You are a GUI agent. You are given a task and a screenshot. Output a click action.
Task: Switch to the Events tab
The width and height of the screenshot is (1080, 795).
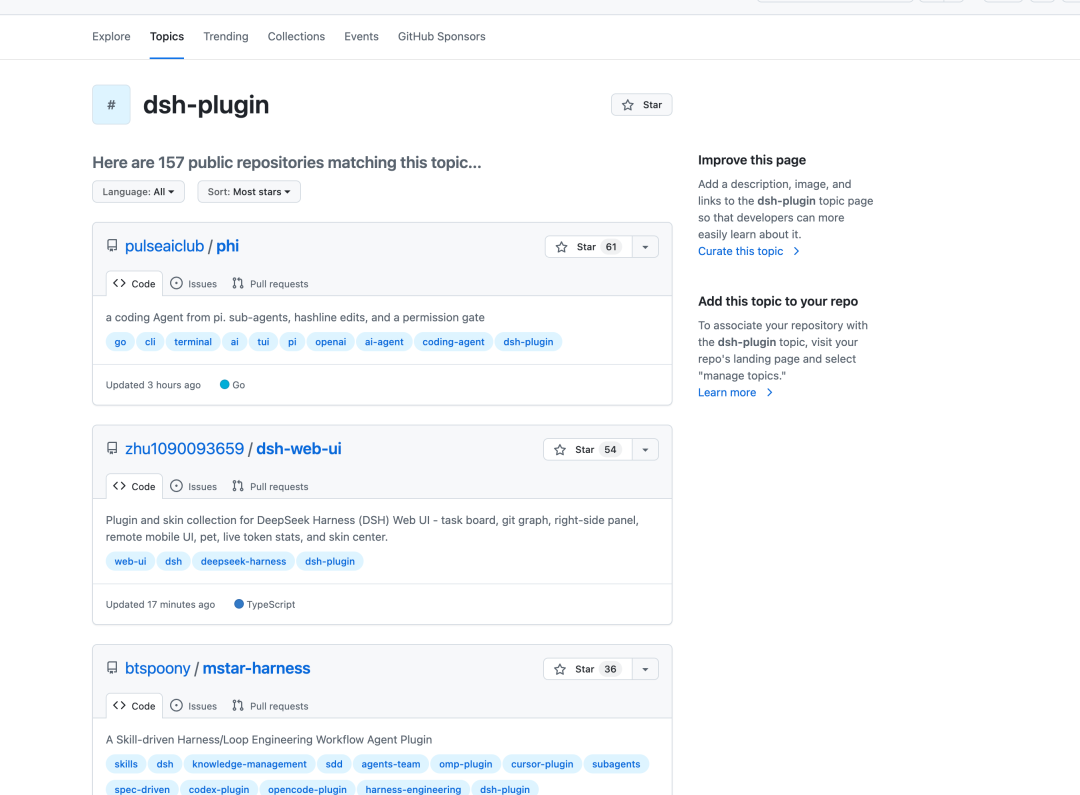pos(362,37)
